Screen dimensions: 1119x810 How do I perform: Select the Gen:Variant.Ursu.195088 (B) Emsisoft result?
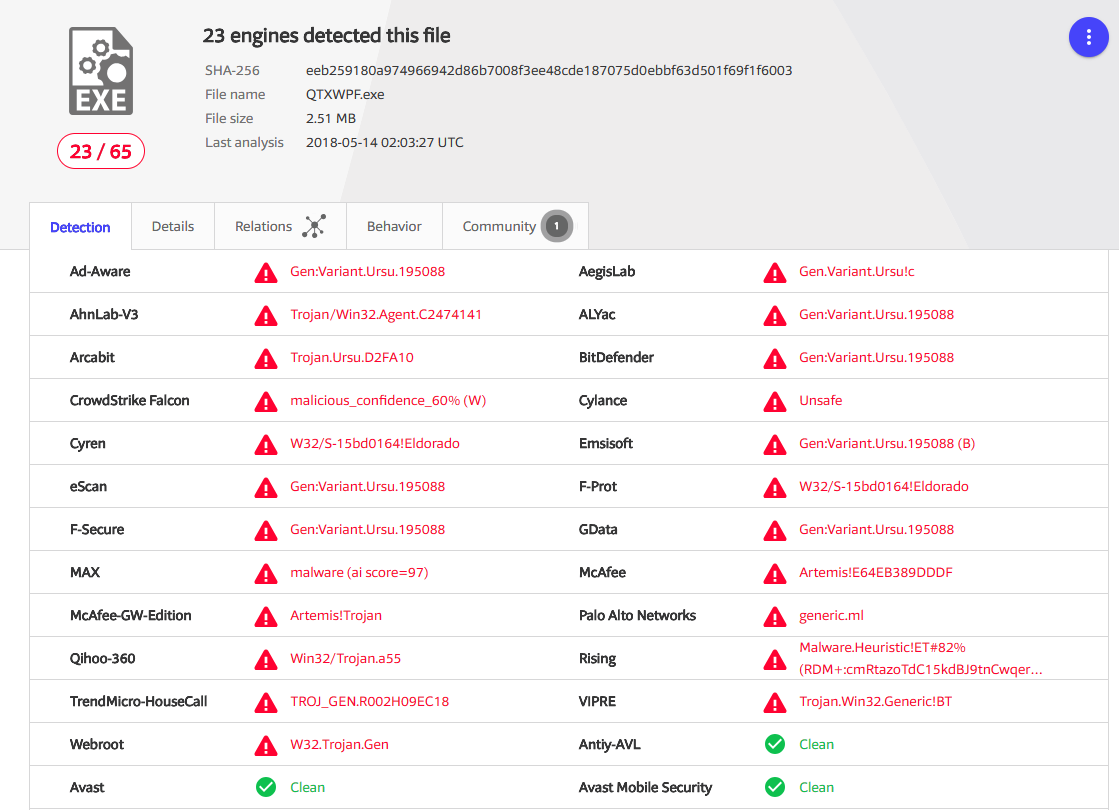tap(887, 443)
